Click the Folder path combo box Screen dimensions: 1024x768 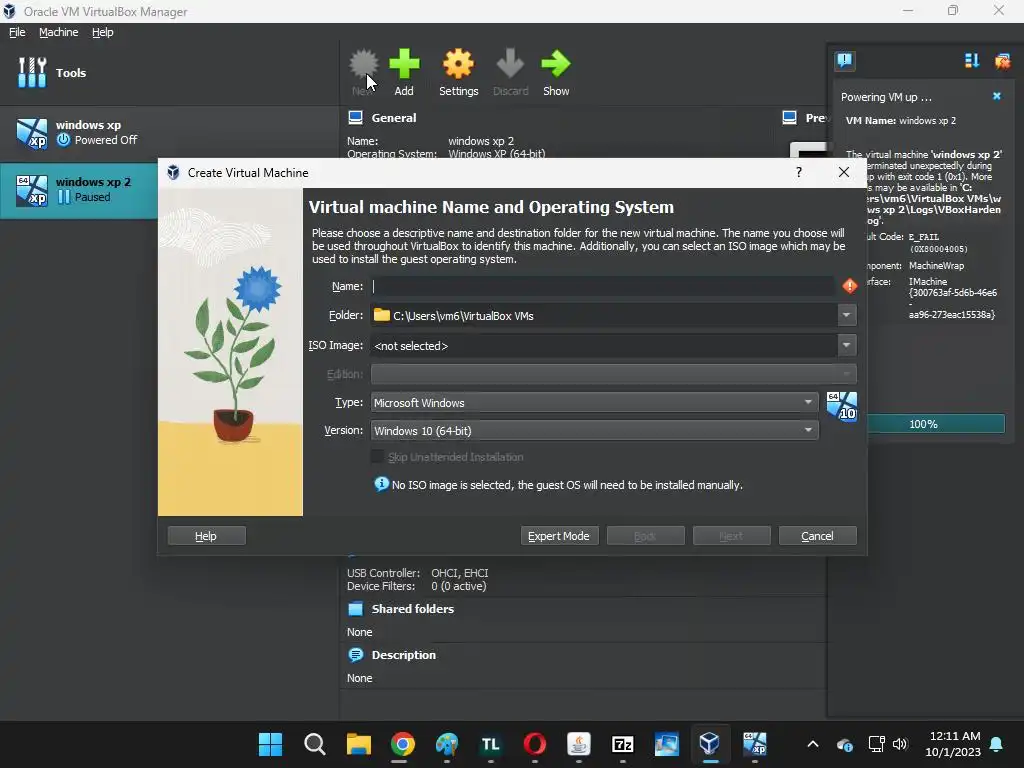604,315
